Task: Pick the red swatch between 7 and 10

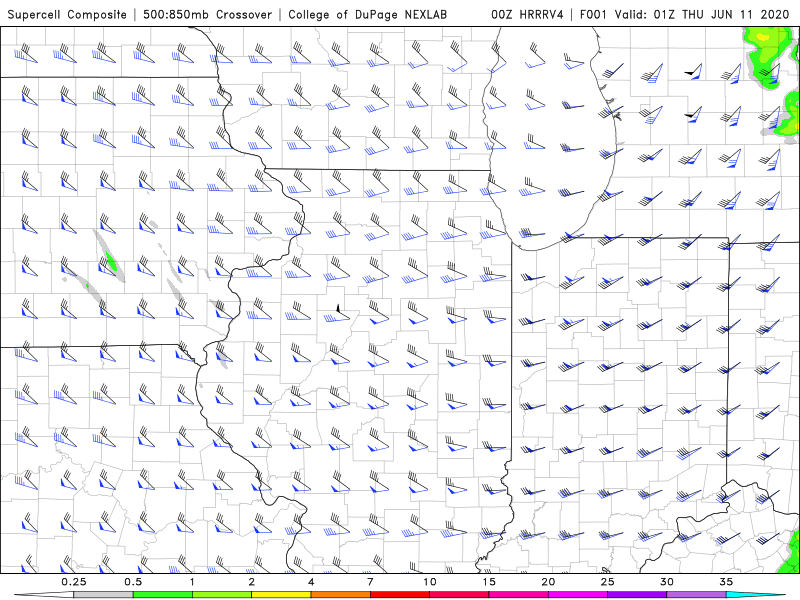Action: (399, 595)
